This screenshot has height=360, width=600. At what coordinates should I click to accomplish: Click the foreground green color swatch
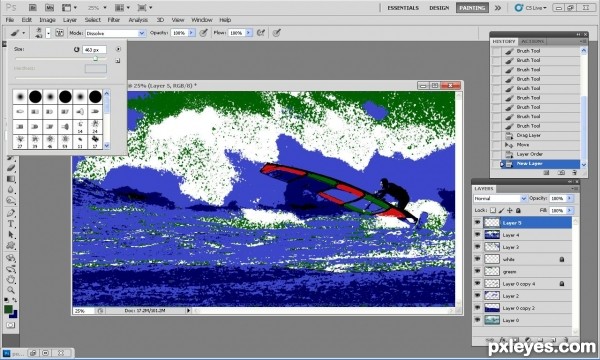(8, 309)
